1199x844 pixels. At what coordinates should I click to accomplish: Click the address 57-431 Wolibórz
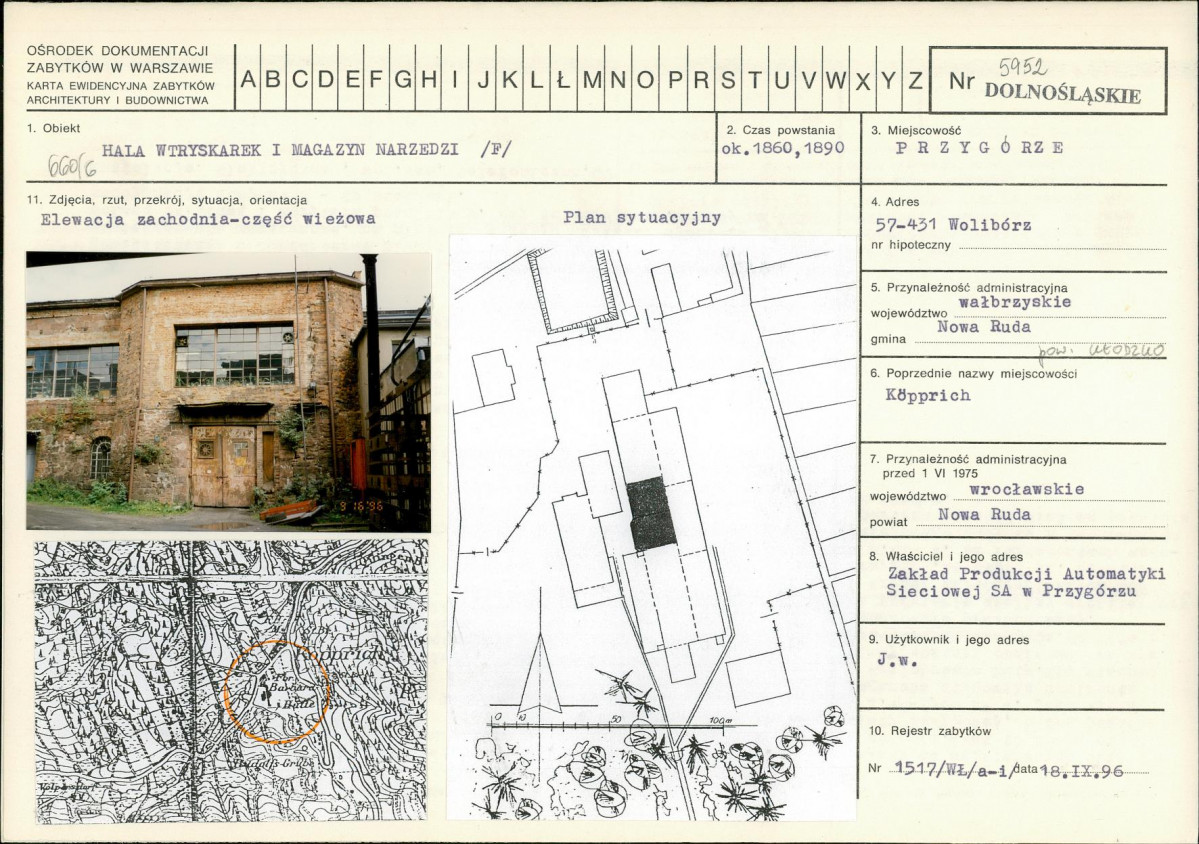tap(953, 225)
